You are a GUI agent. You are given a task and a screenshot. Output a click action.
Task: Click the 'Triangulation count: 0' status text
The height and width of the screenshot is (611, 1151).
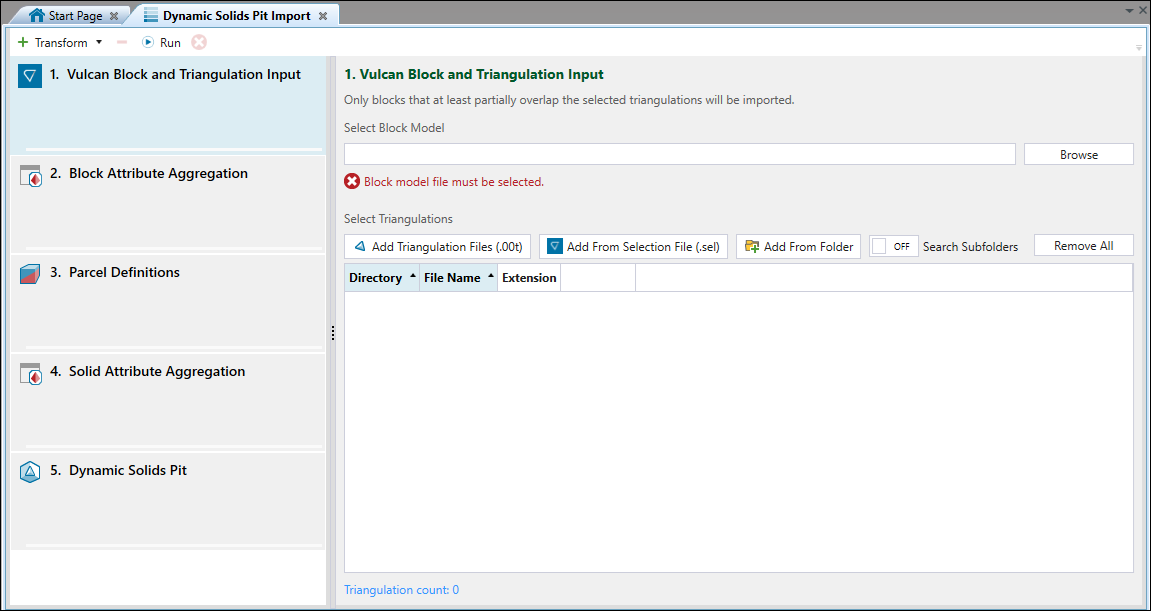click(x=402, y=590)
